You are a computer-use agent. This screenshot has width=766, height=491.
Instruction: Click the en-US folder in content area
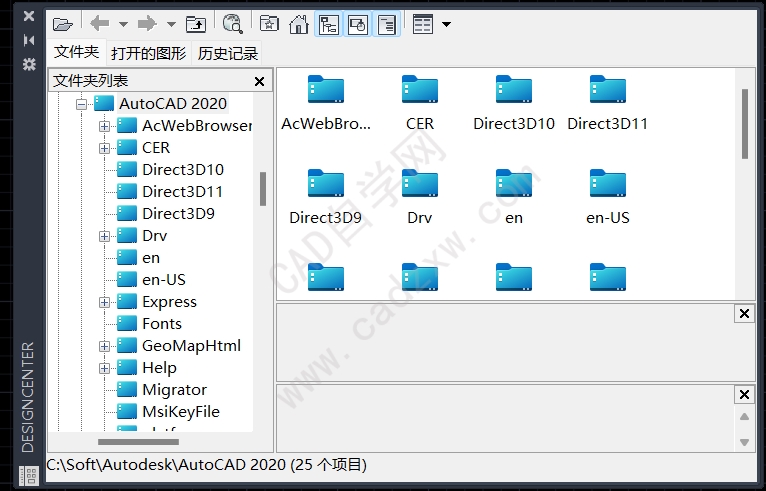click(x=608, y=197)
